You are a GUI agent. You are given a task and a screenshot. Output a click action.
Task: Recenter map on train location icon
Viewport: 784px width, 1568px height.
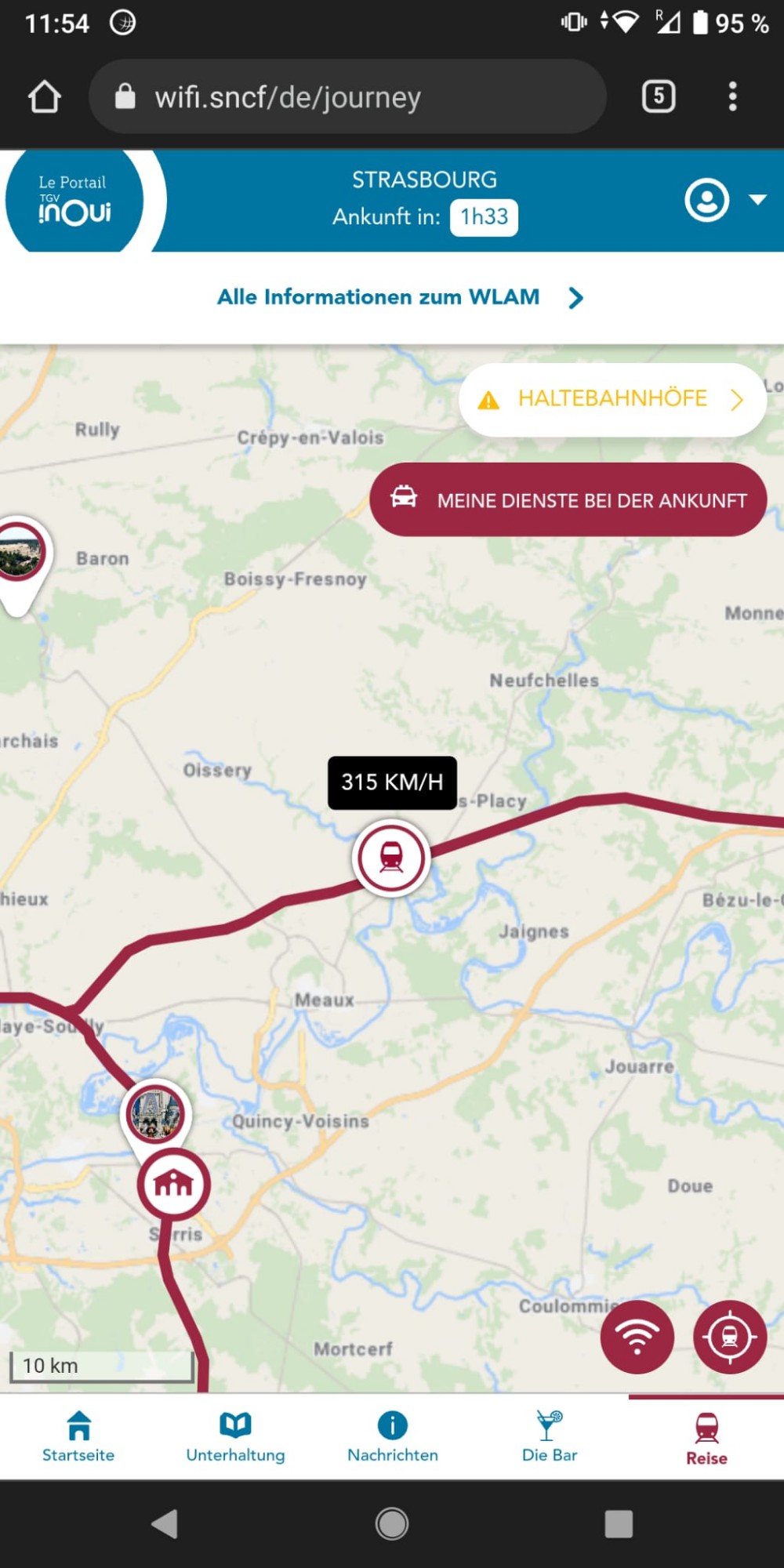[x=730, y=1337]
